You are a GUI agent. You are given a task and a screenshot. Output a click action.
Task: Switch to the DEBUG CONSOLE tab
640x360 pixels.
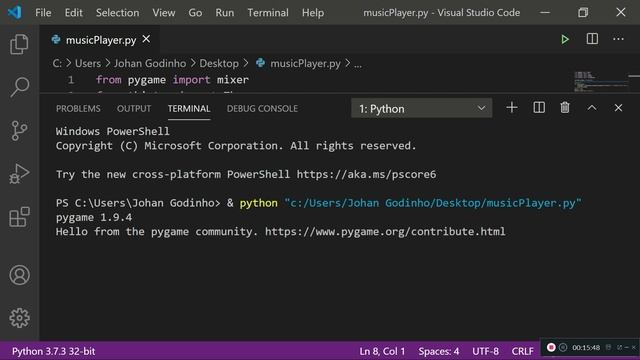pyautogui.click(x=262, y=109)
